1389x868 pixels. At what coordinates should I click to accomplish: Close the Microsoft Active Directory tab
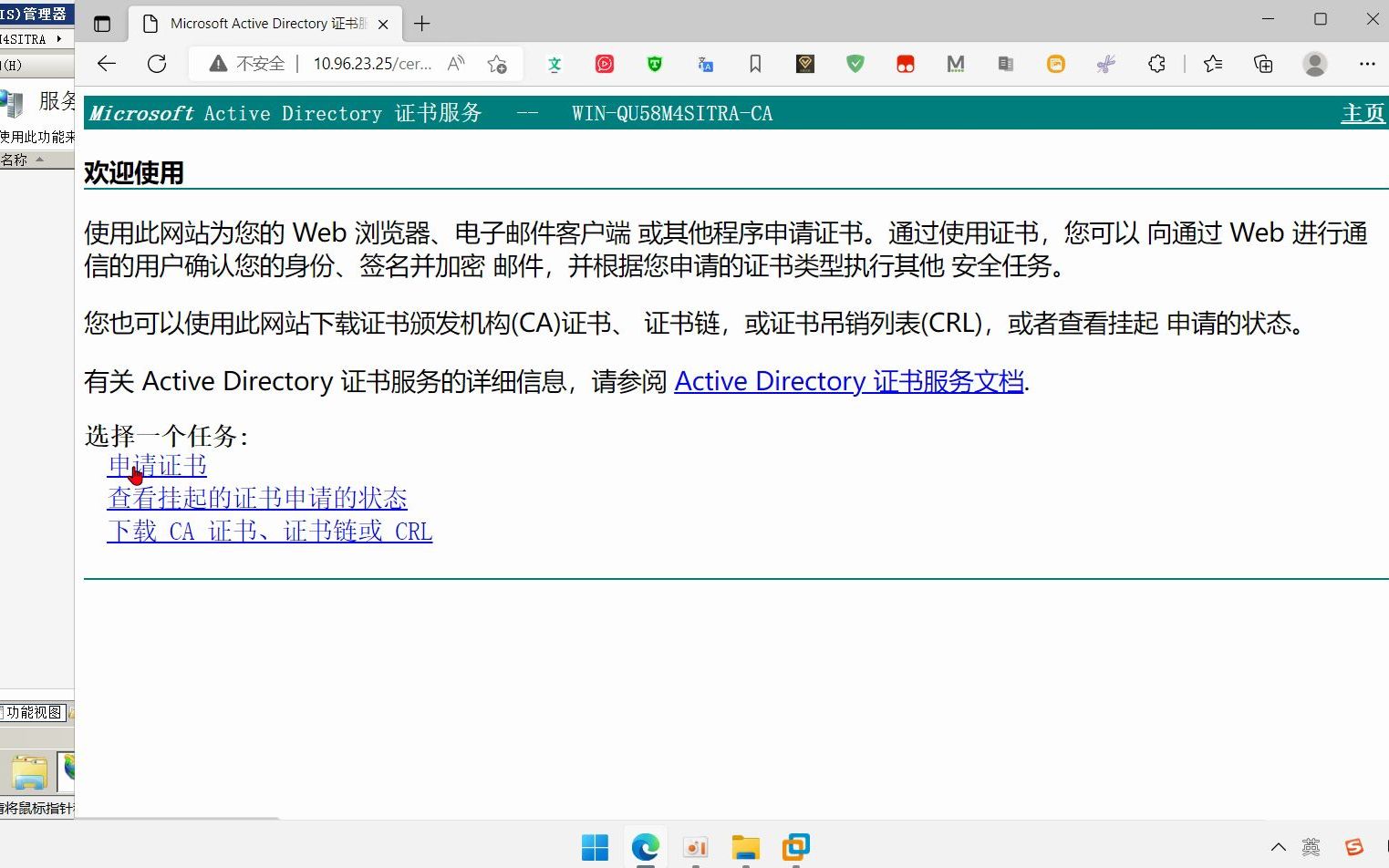coord(384,25)
